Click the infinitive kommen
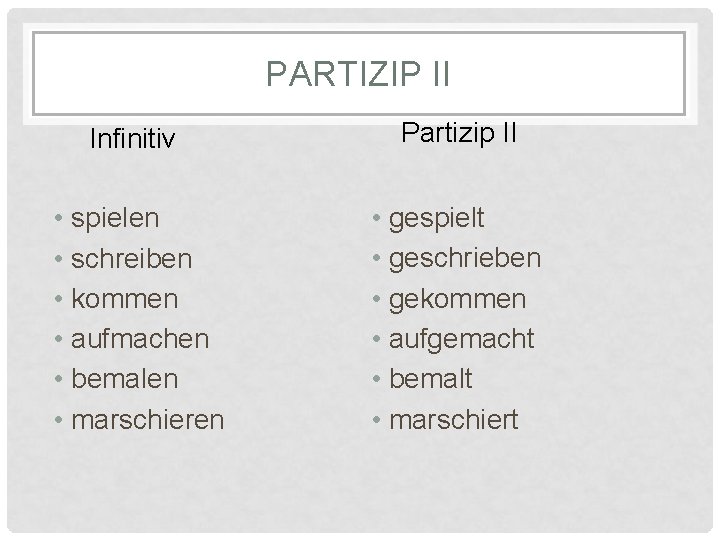Screen dimensions: 720x540 pos(125,299)
